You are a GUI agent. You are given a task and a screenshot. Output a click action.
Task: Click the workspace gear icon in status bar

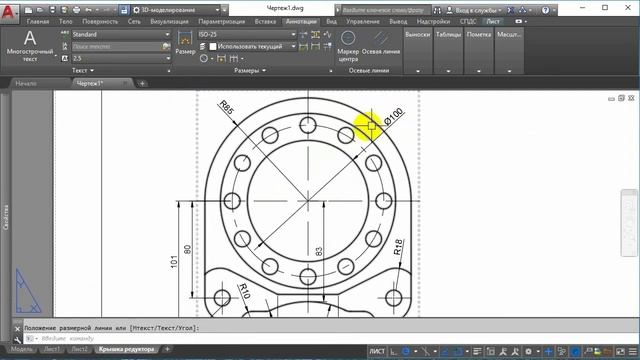coord(528,351)
